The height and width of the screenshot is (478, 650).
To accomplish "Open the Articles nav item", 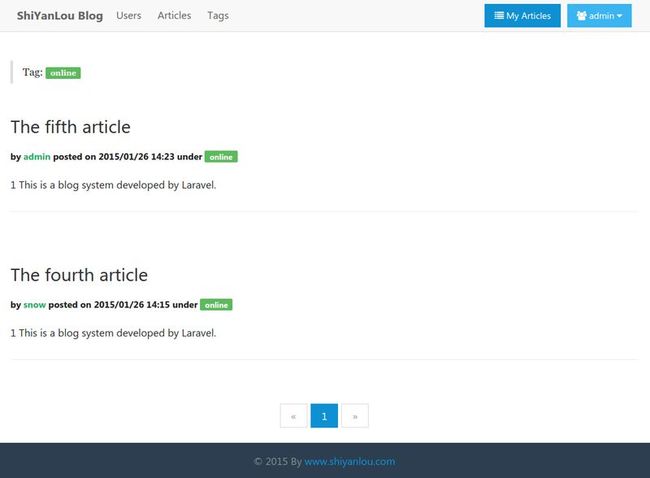I will [x=174, y=16].
